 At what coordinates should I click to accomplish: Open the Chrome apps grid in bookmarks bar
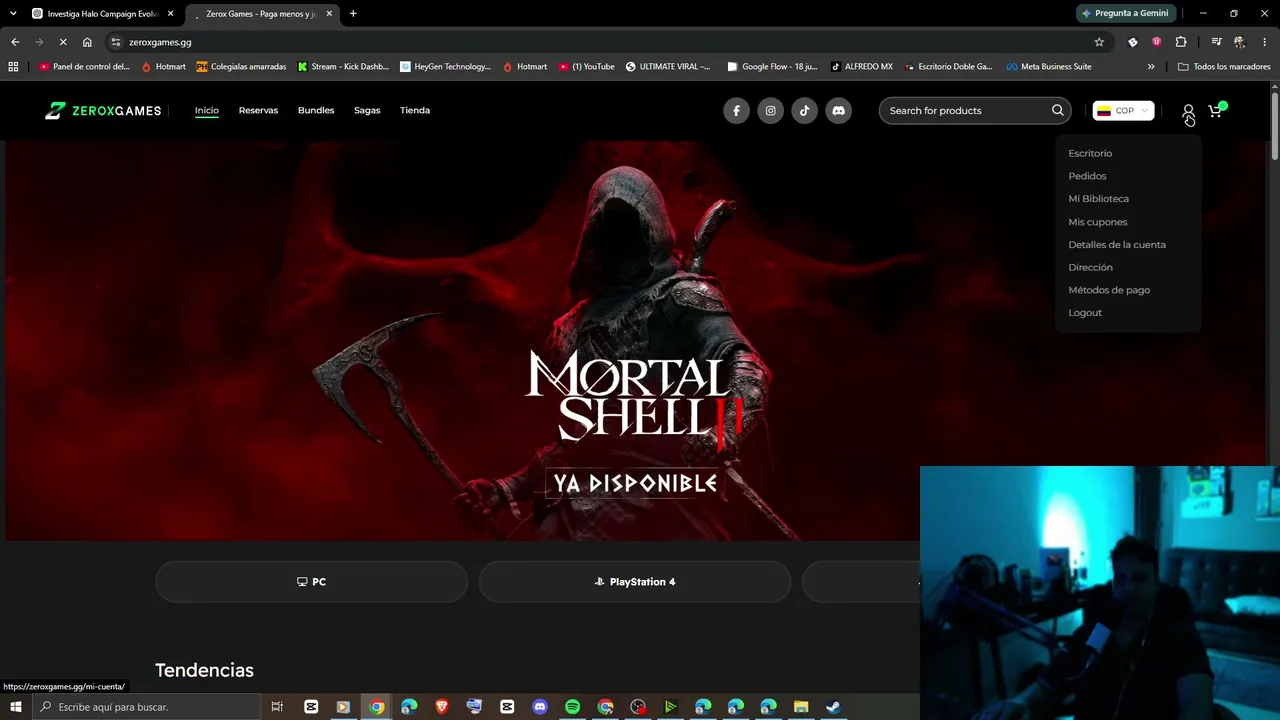click(13, 67)
